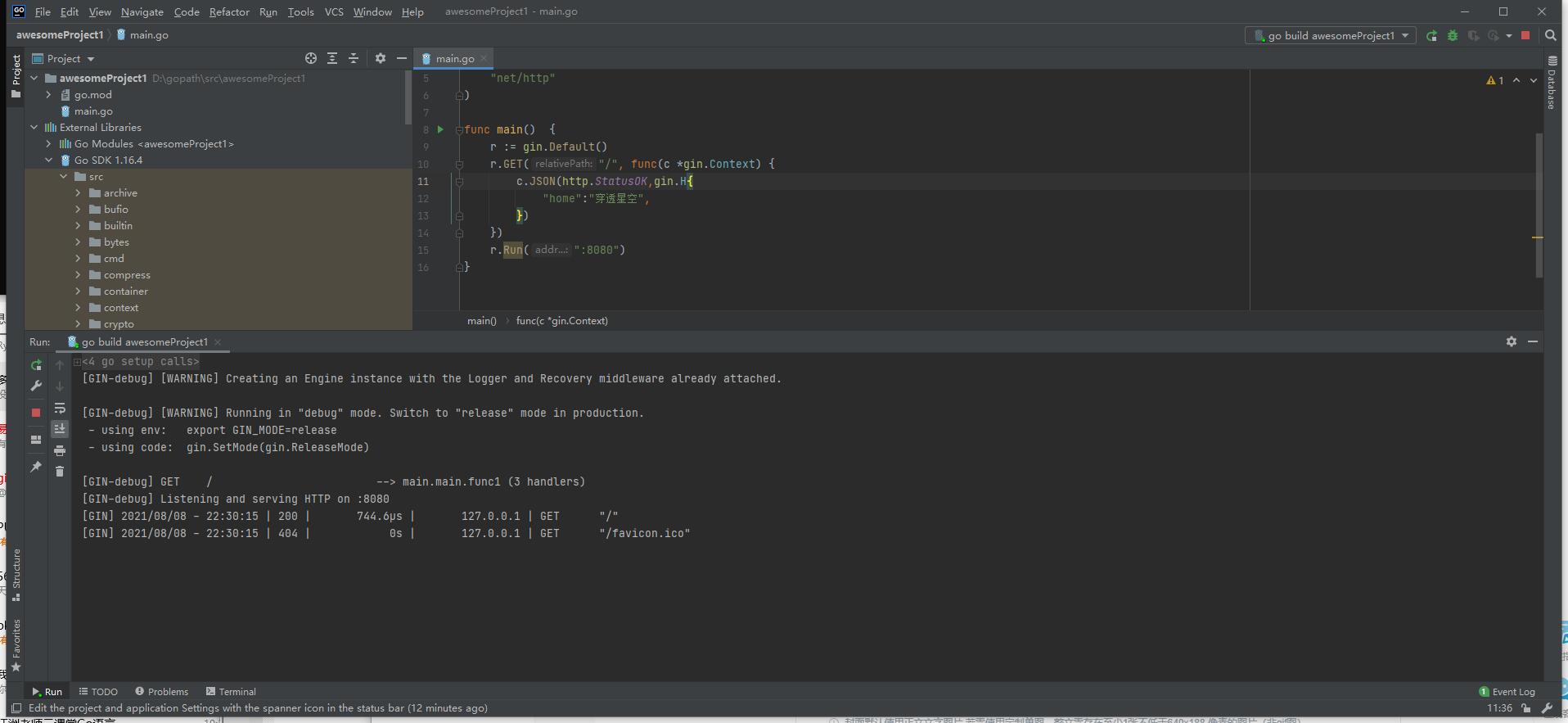Toggle the lock icon in the status bar

click(1526, 708)
